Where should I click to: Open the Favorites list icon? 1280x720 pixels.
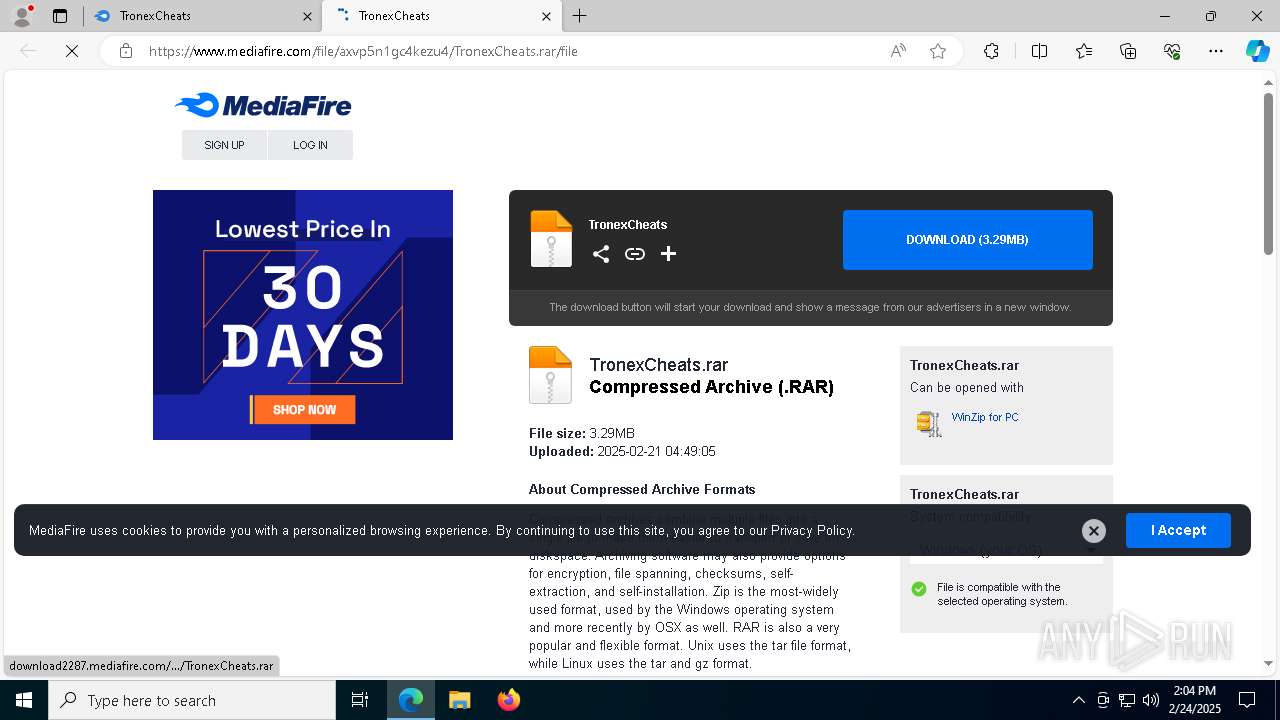[x=1084, y=51]
